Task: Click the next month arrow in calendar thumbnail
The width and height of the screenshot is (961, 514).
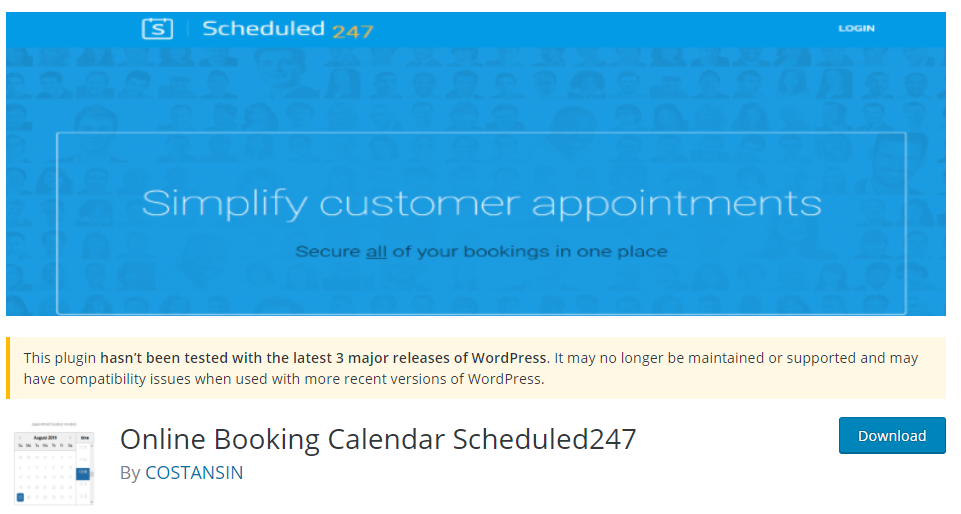Action: click(70, 437)
